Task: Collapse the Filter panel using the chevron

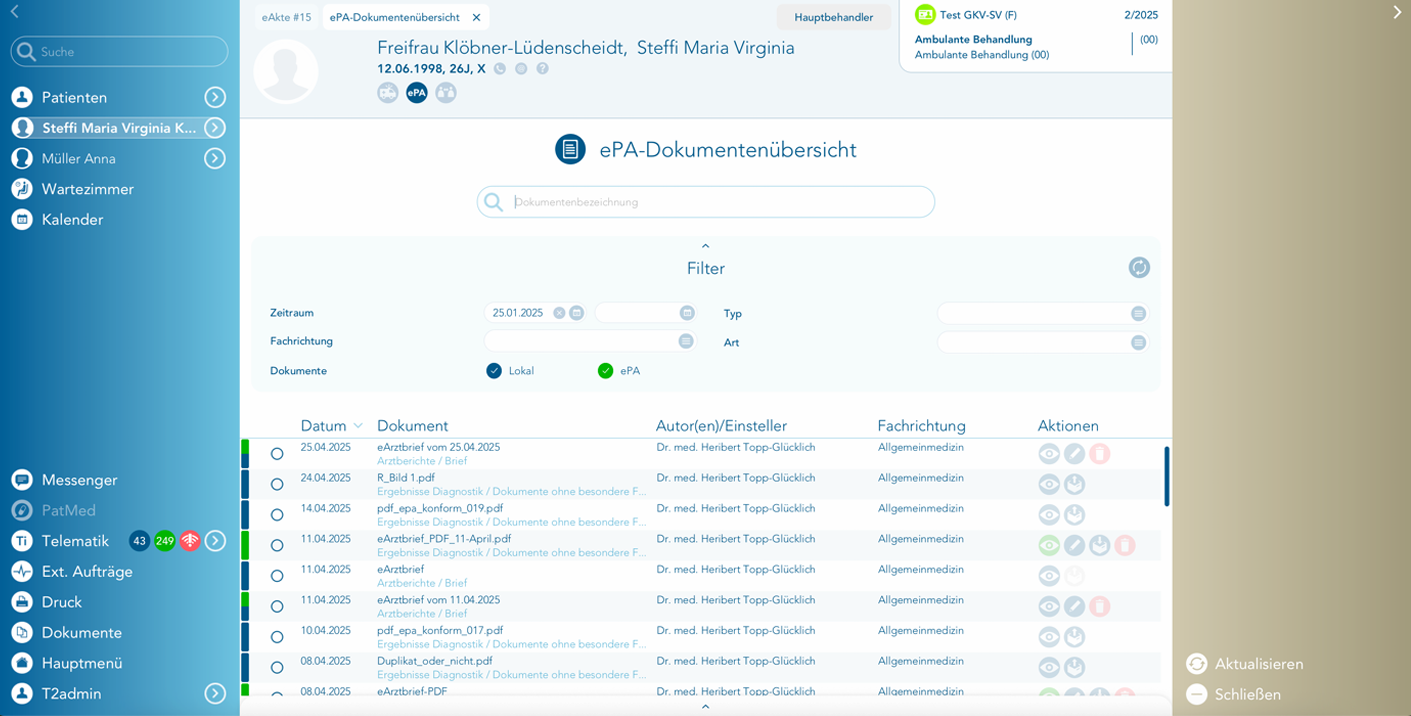Action: (705, 246)
